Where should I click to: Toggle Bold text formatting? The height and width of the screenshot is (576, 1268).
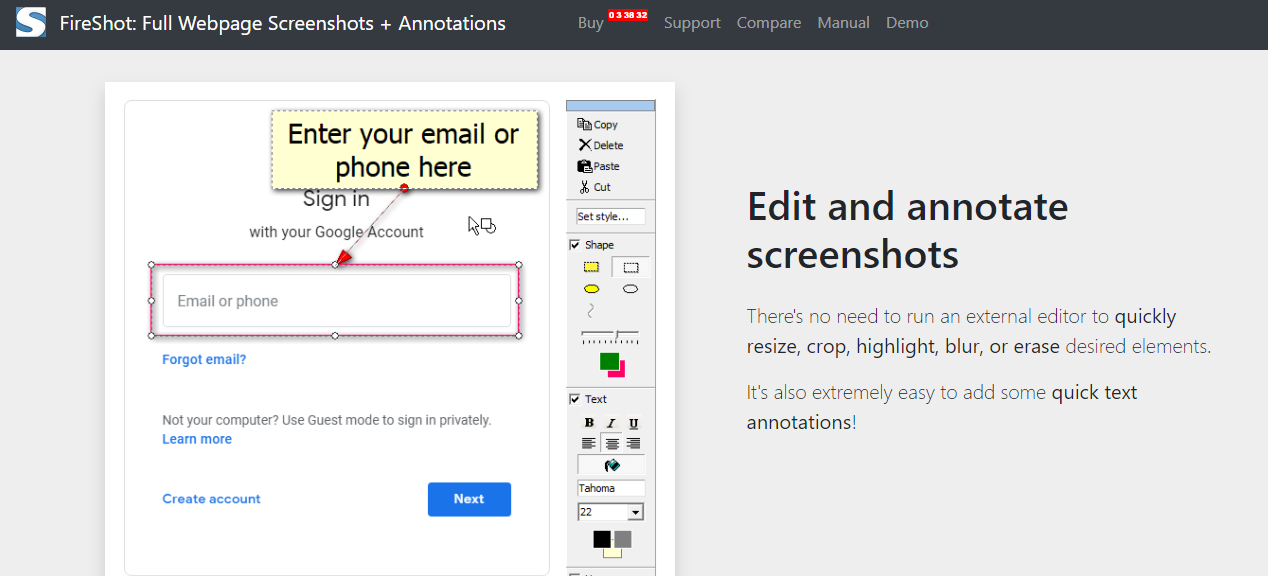[x=589, y=423]
